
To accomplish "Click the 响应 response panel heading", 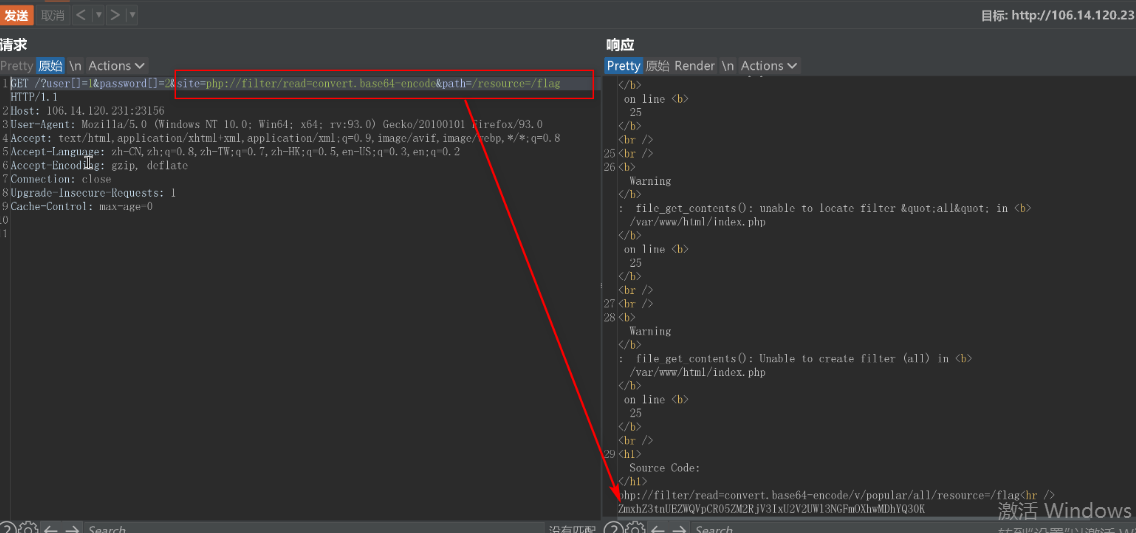I will point(620,45).
